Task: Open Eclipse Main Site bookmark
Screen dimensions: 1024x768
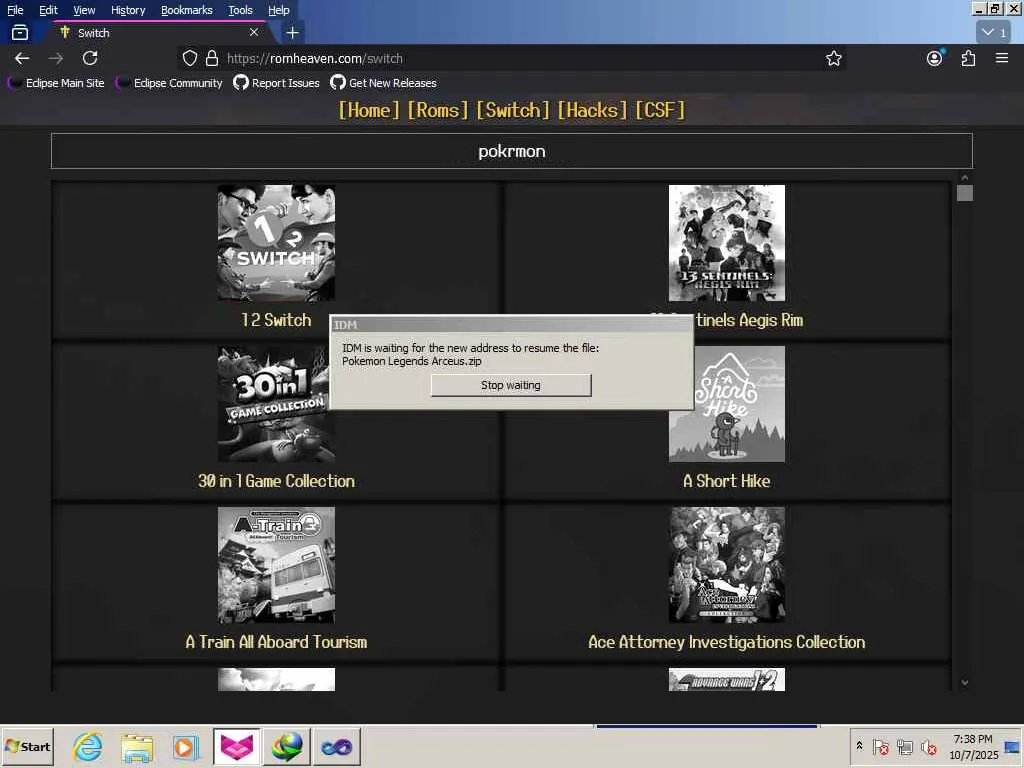Action: 57,83
